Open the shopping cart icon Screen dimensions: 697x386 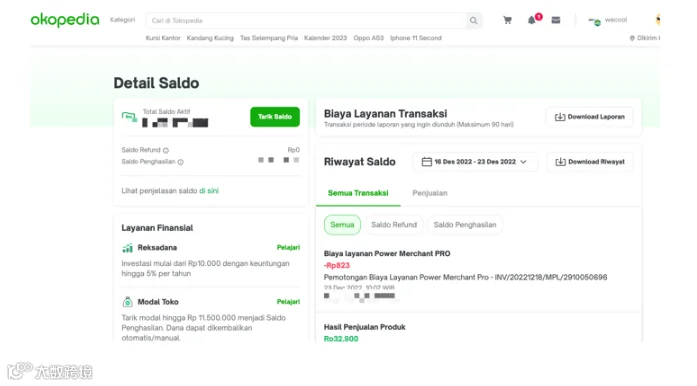tap(507, 20)
